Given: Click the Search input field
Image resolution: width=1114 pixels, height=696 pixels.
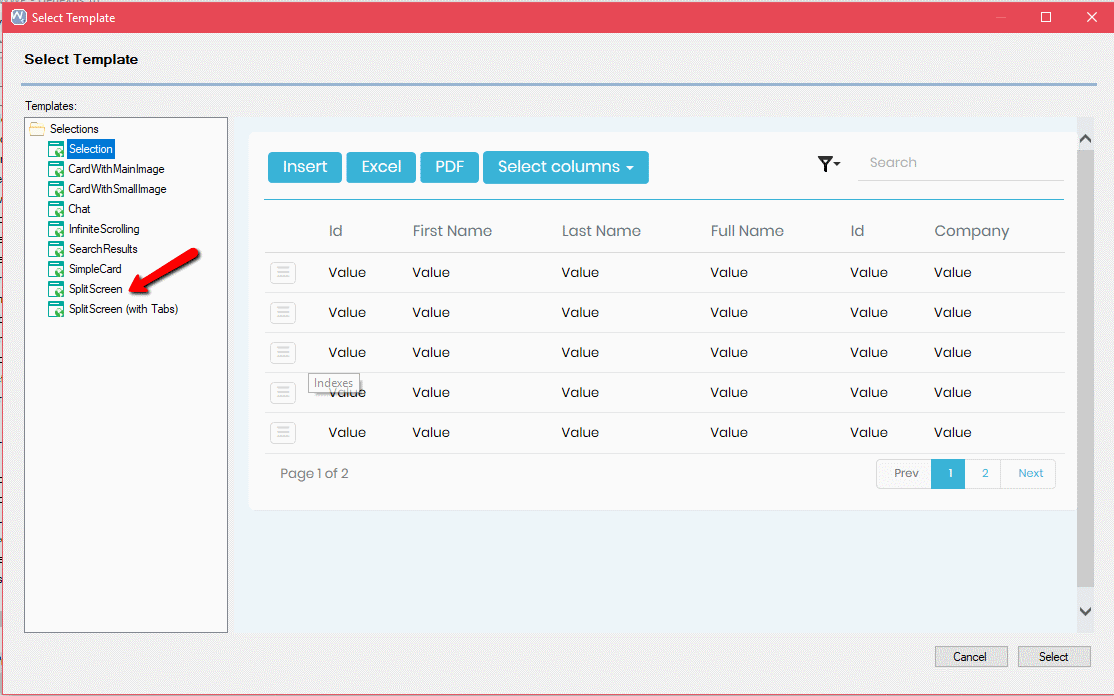Looking at the screenshot, I should pos(960,163).
